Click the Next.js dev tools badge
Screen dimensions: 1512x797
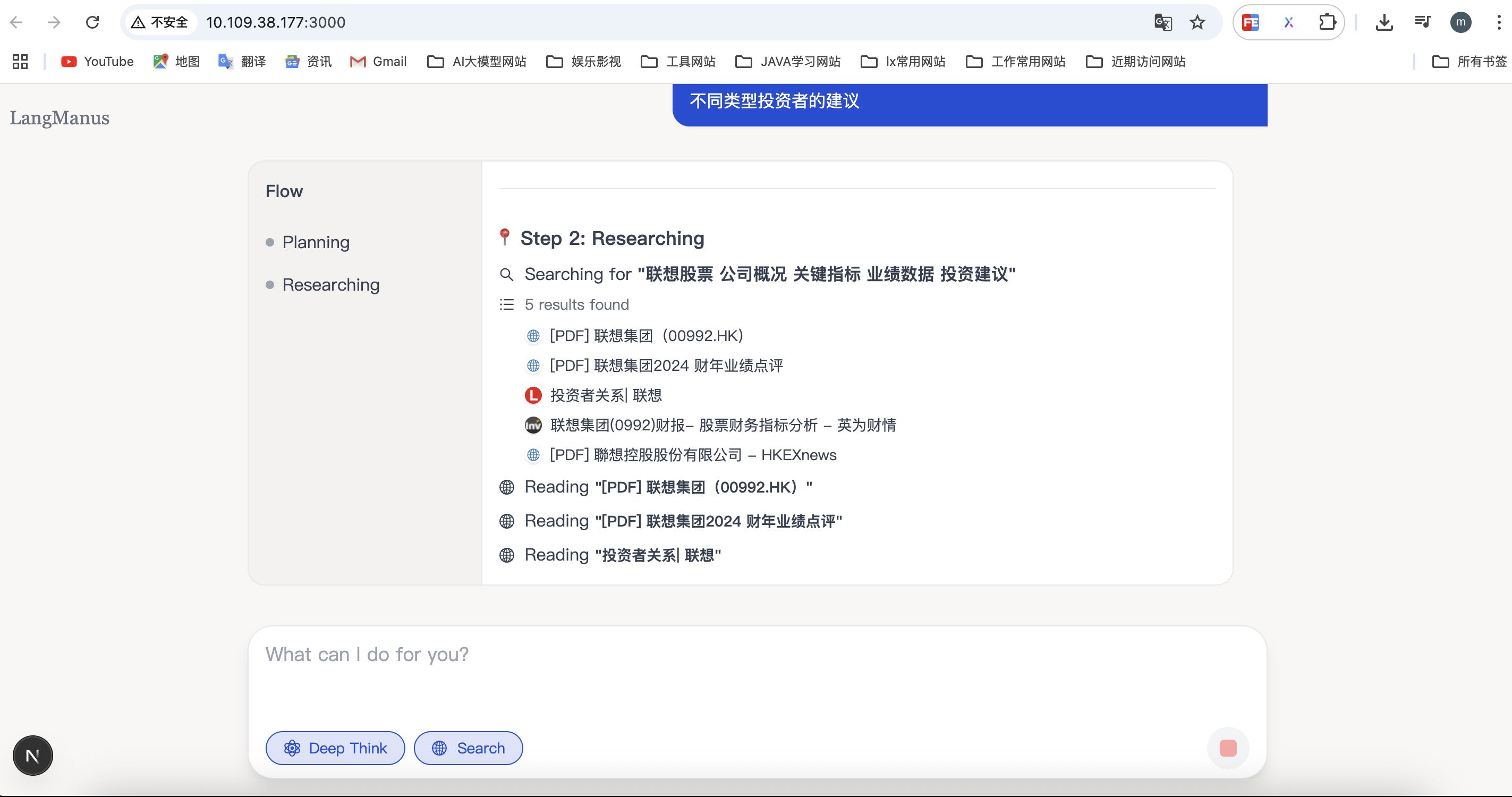click(x=33, y=756)
